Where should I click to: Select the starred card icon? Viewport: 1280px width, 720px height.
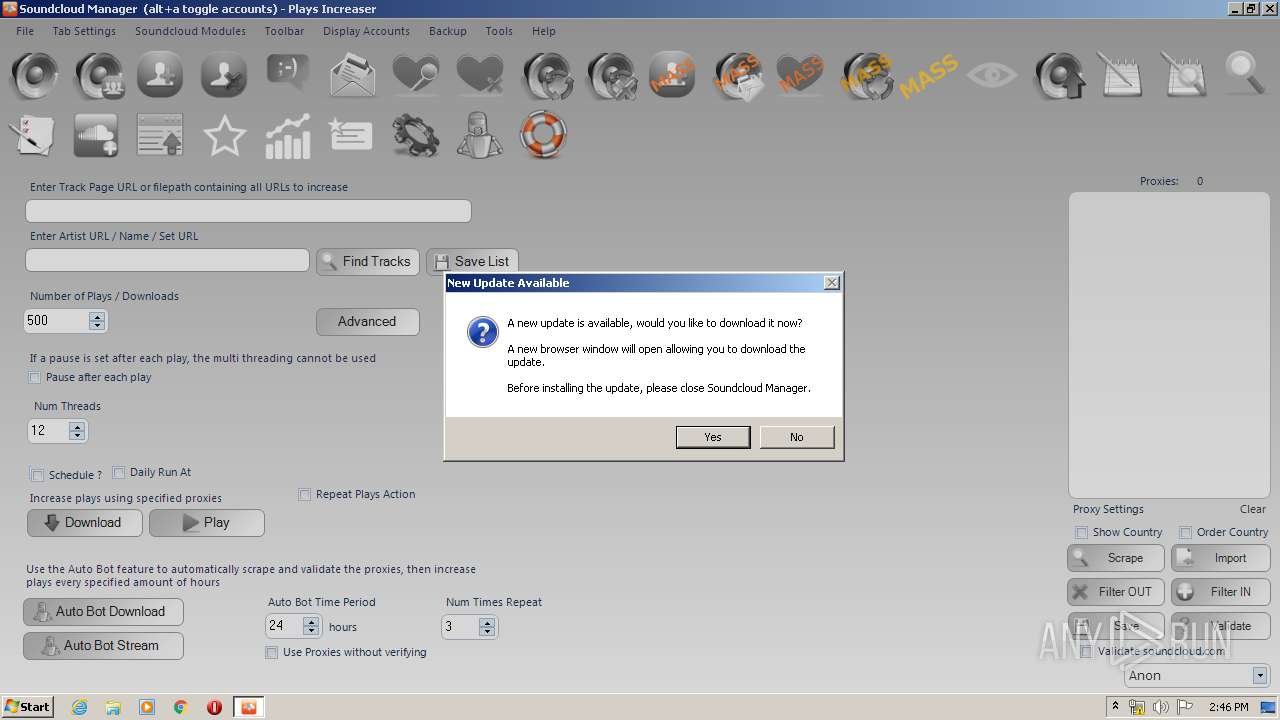pyautogui.click(x=351, y=135)
